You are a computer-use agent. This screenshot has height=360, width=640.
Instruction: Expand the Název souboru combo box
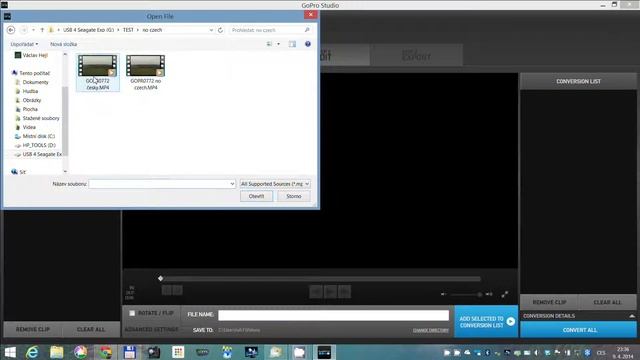tap(232, 184)
